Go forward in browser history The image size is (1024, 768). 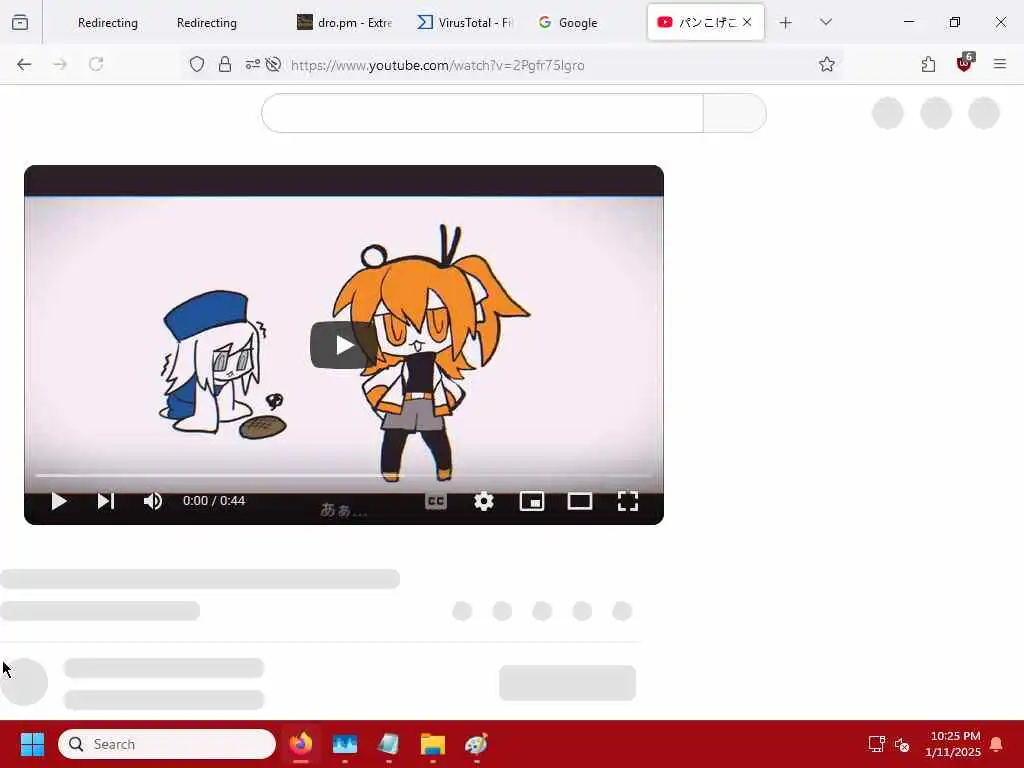60,64
